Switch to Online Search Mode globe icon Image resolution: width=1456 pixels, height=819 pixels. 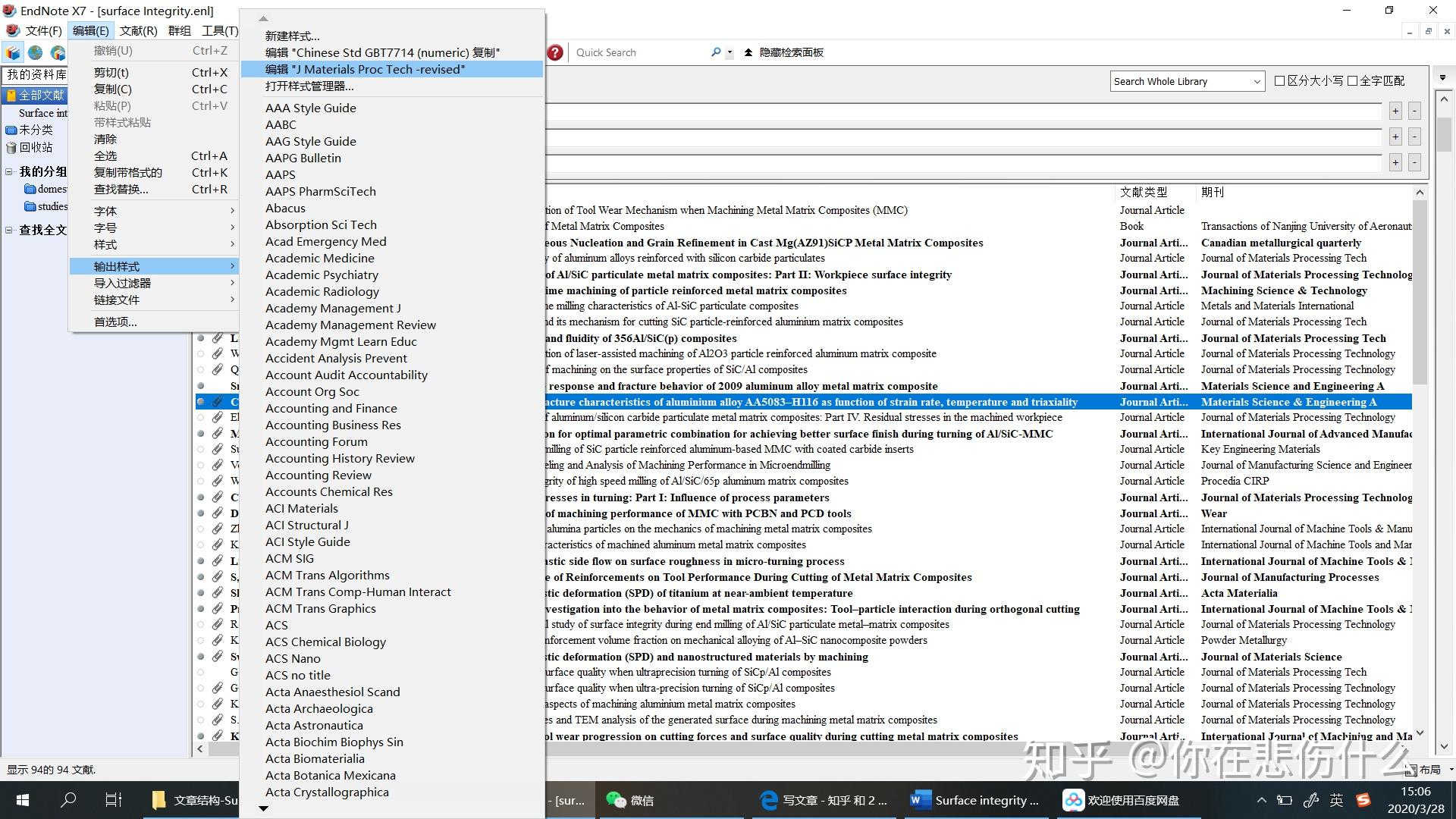pos(36,52)
